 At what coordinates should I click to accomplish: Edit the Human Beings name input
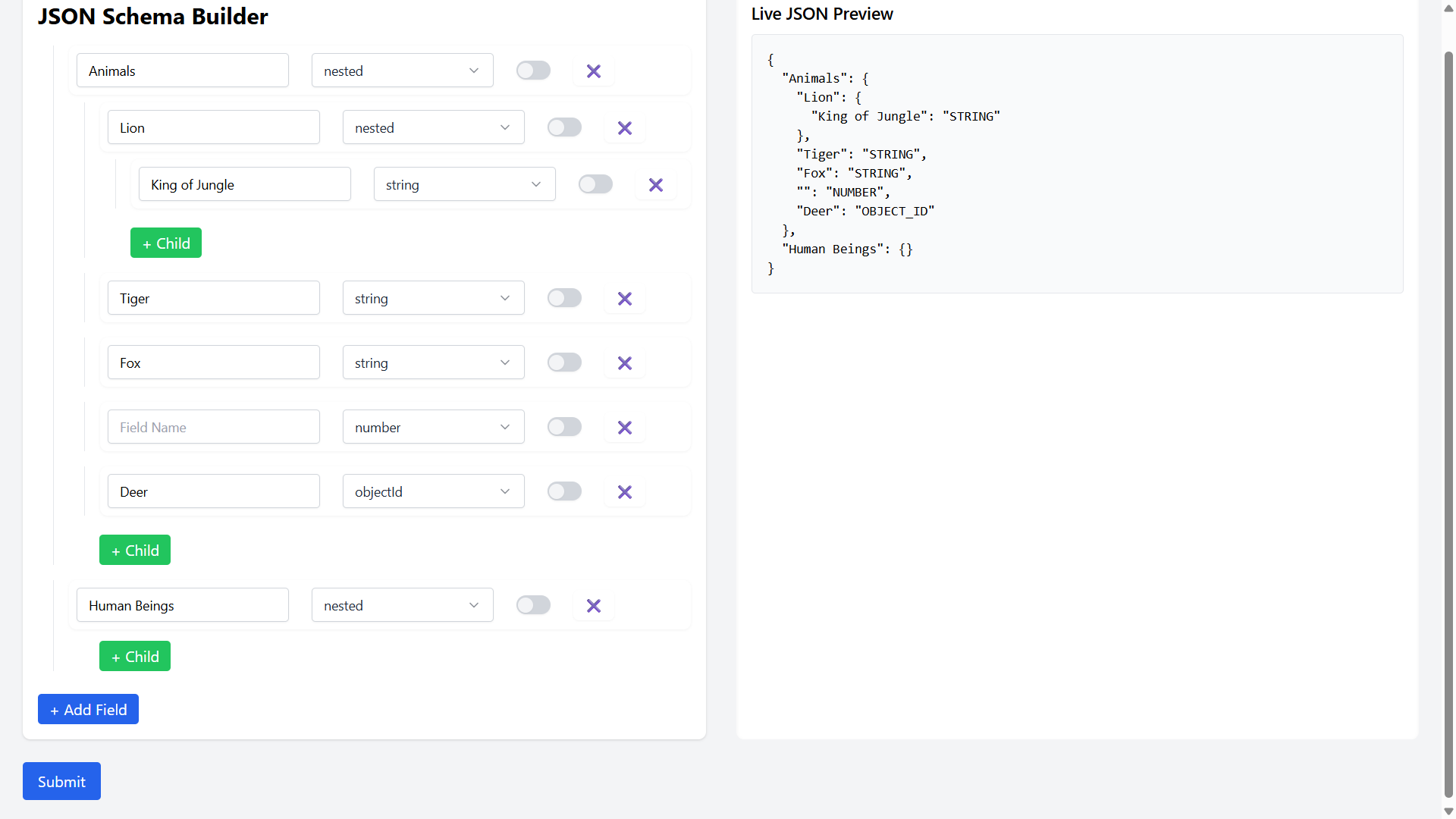click(183, 605)
